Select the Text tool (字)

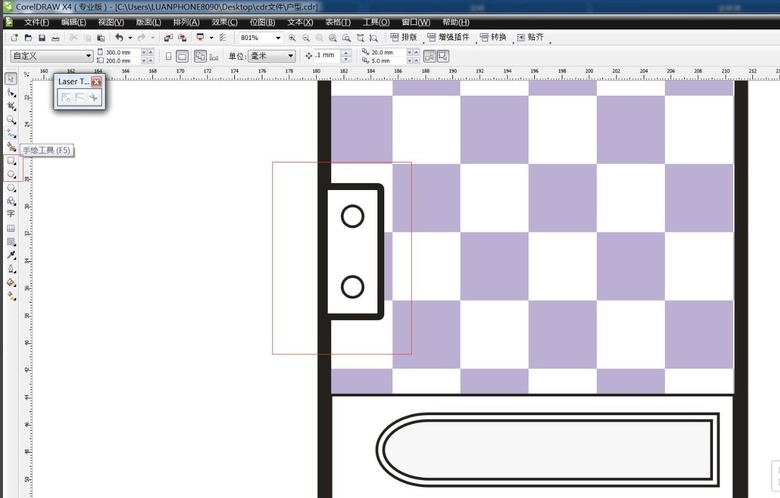tap(11, 214)
